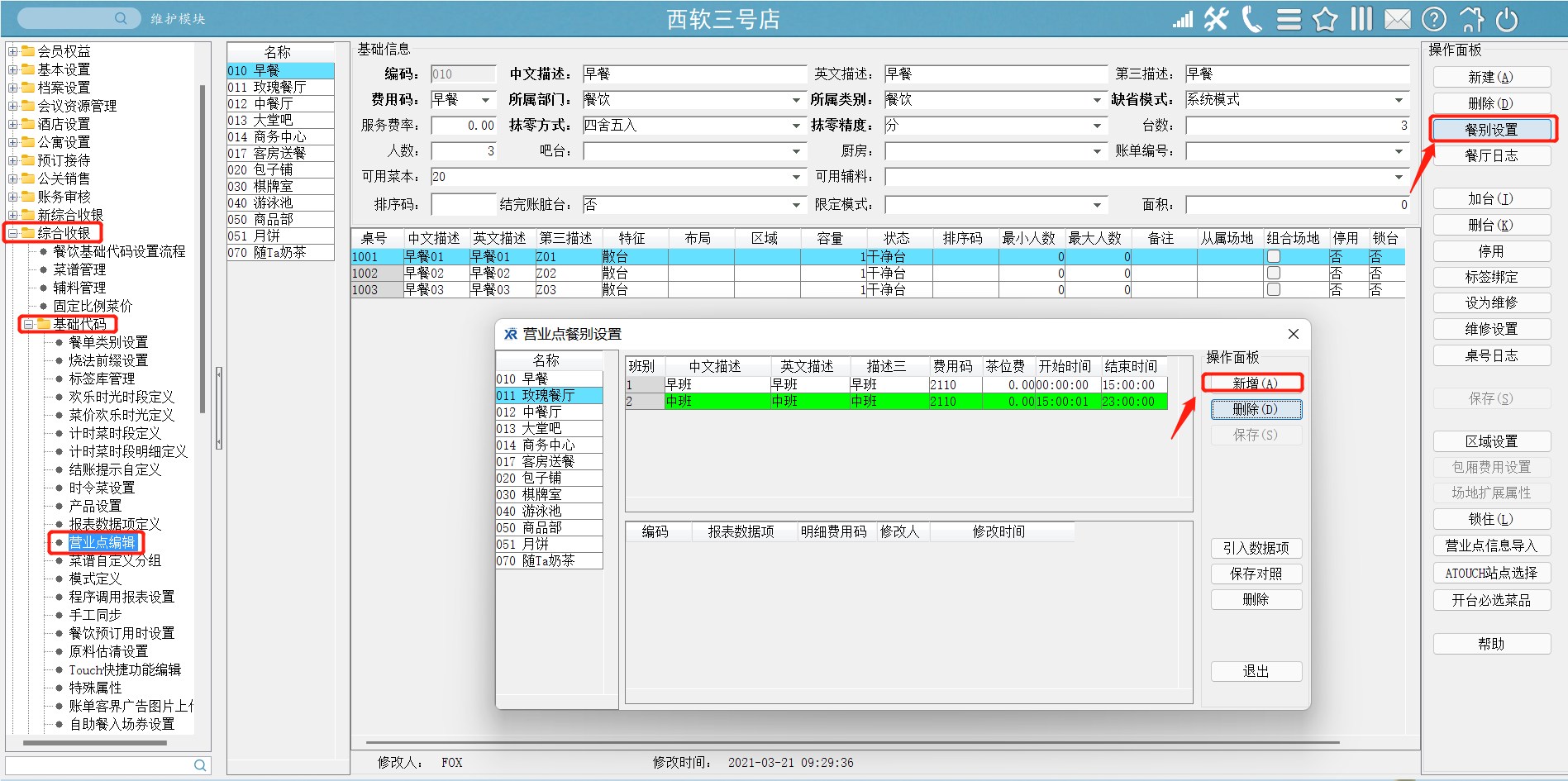
Task: Toggle 组合场地 checkbox for table 1003
Action: pyautogui.click(x=1274, y=290)
